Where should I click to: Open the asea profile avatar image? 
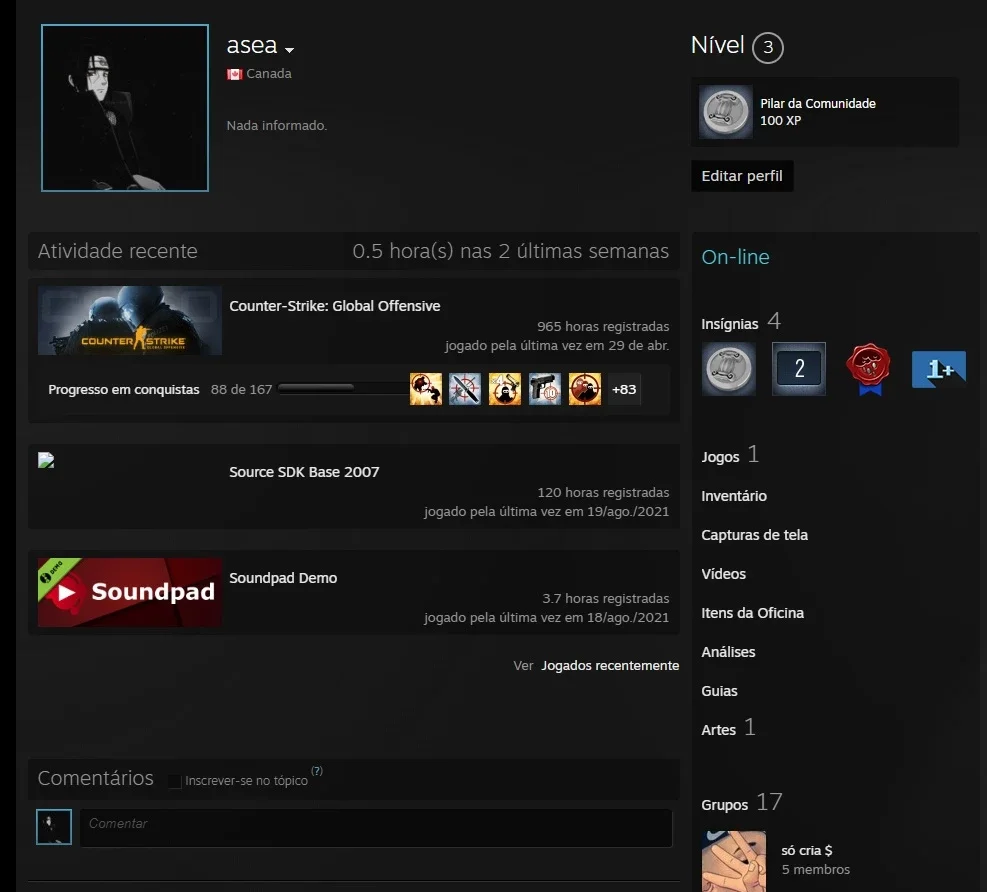click(x=125, y=108)
